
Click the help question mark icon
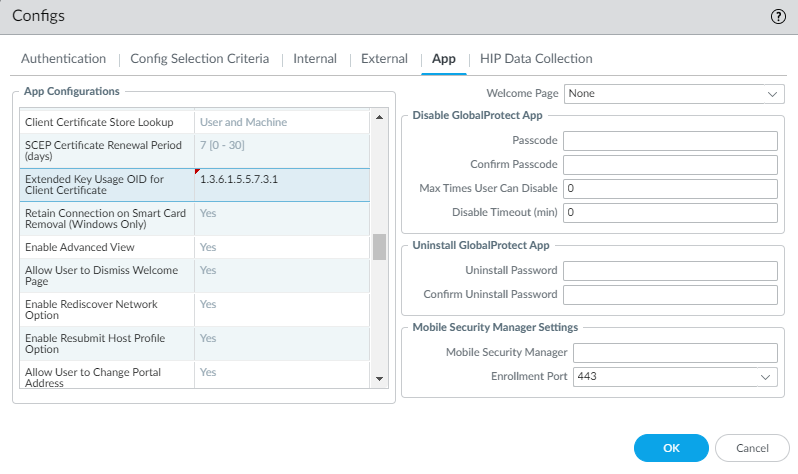coord(778,17)
